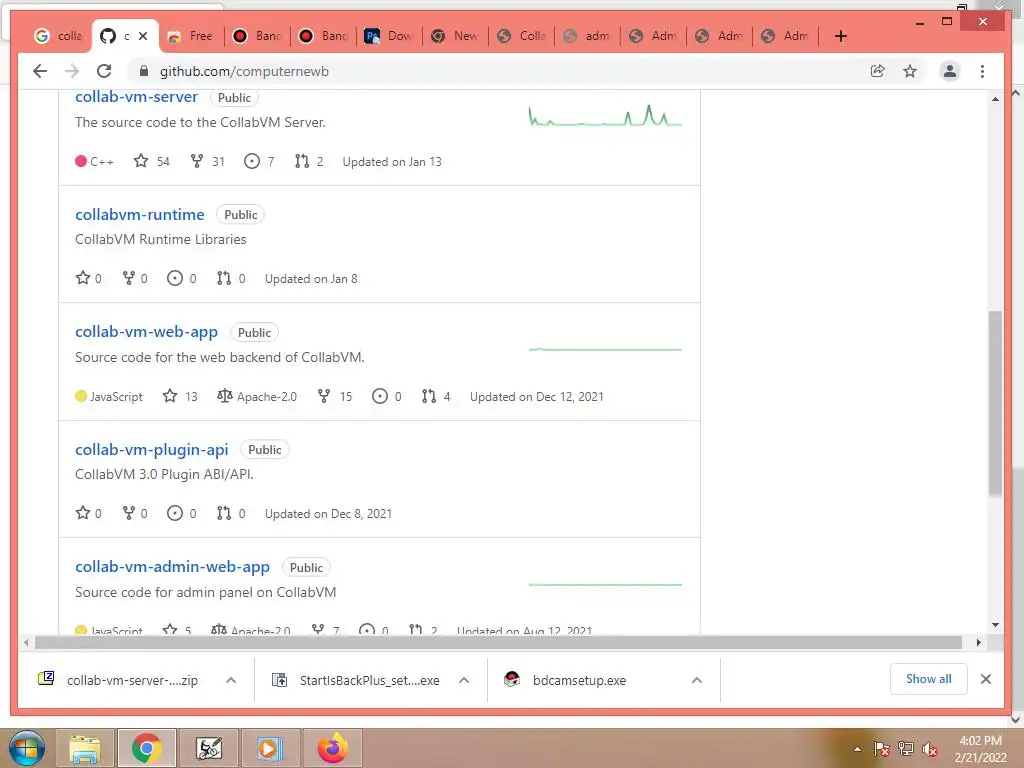This screenshot has height=768, width=1024.
Task: Open the Chrome profile avatar menu
Action: click(950, 71)
